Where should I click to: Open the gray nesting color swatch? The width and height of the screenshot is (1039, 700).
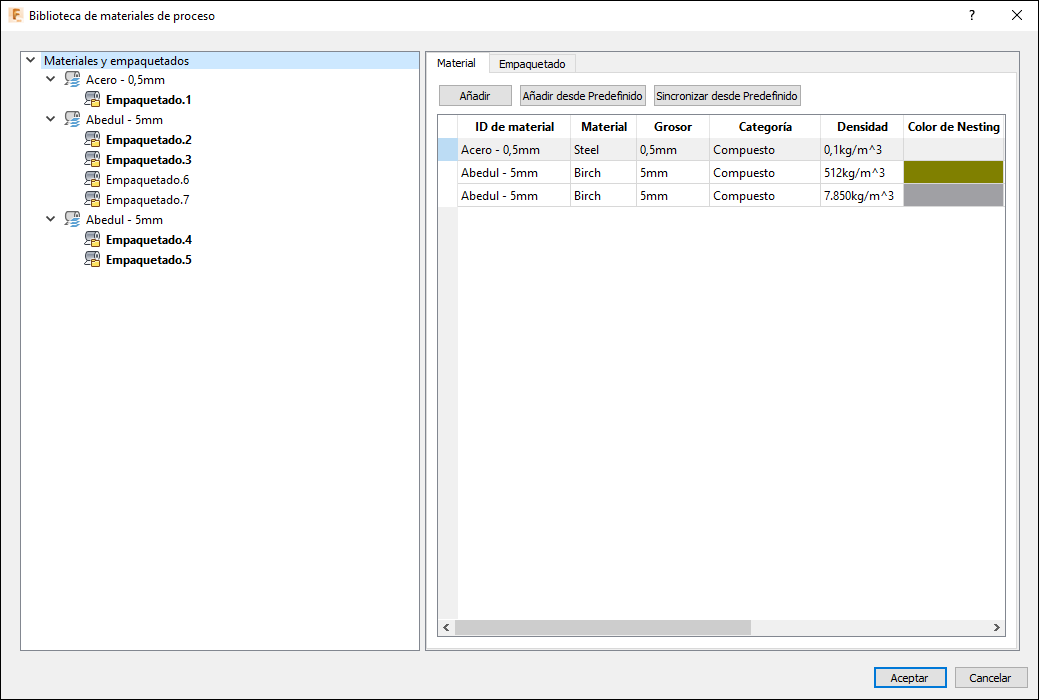coord(954,196)
